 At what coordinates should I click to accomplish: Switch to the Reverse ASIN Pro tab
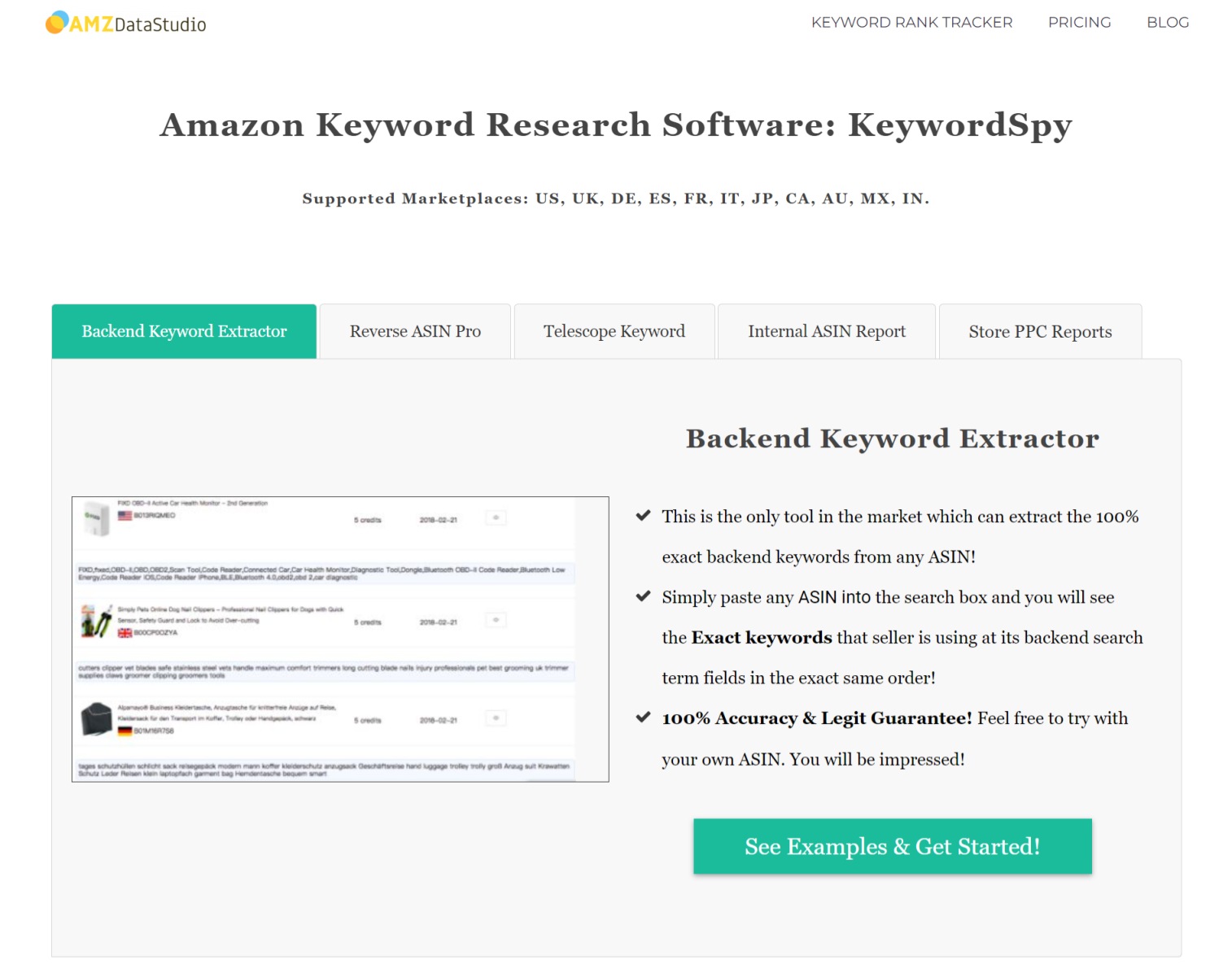[x=415, y=331]
